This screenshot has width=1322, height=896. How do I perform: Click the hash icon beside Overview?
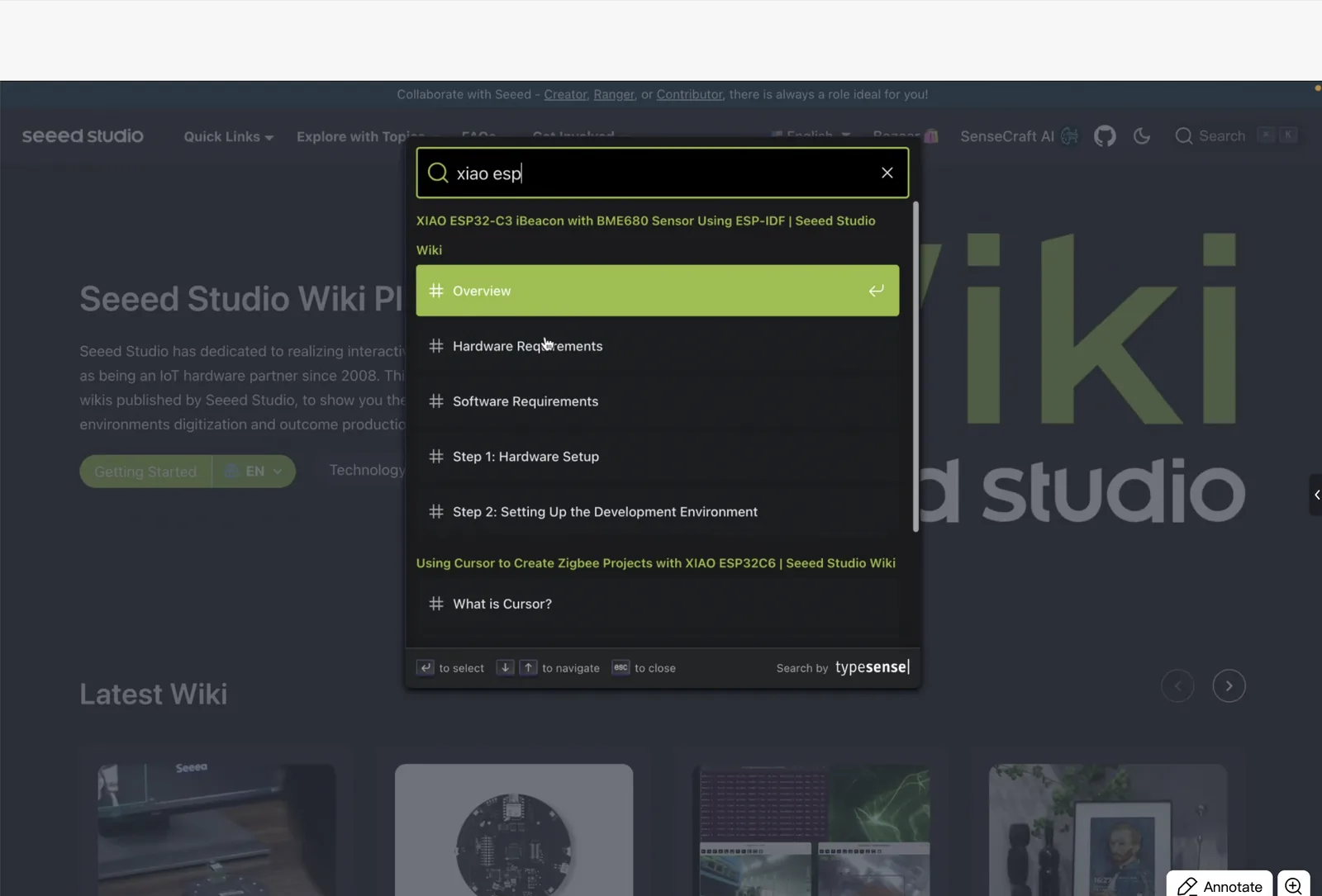[436, 291]
